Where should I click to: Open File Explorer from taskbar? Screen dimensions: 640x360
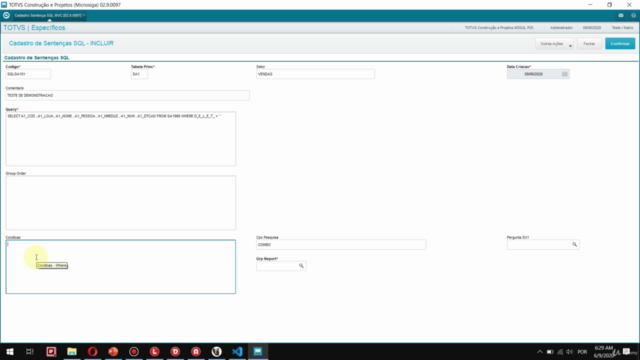[x=72, y=351]
